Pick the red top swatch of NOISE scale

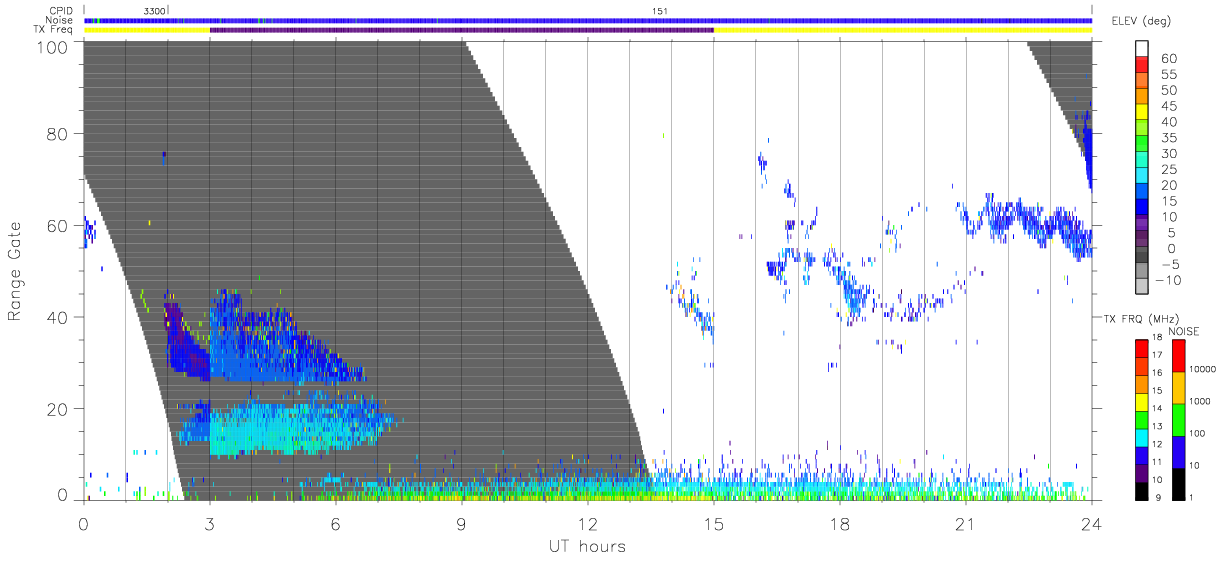point(1178,356)
